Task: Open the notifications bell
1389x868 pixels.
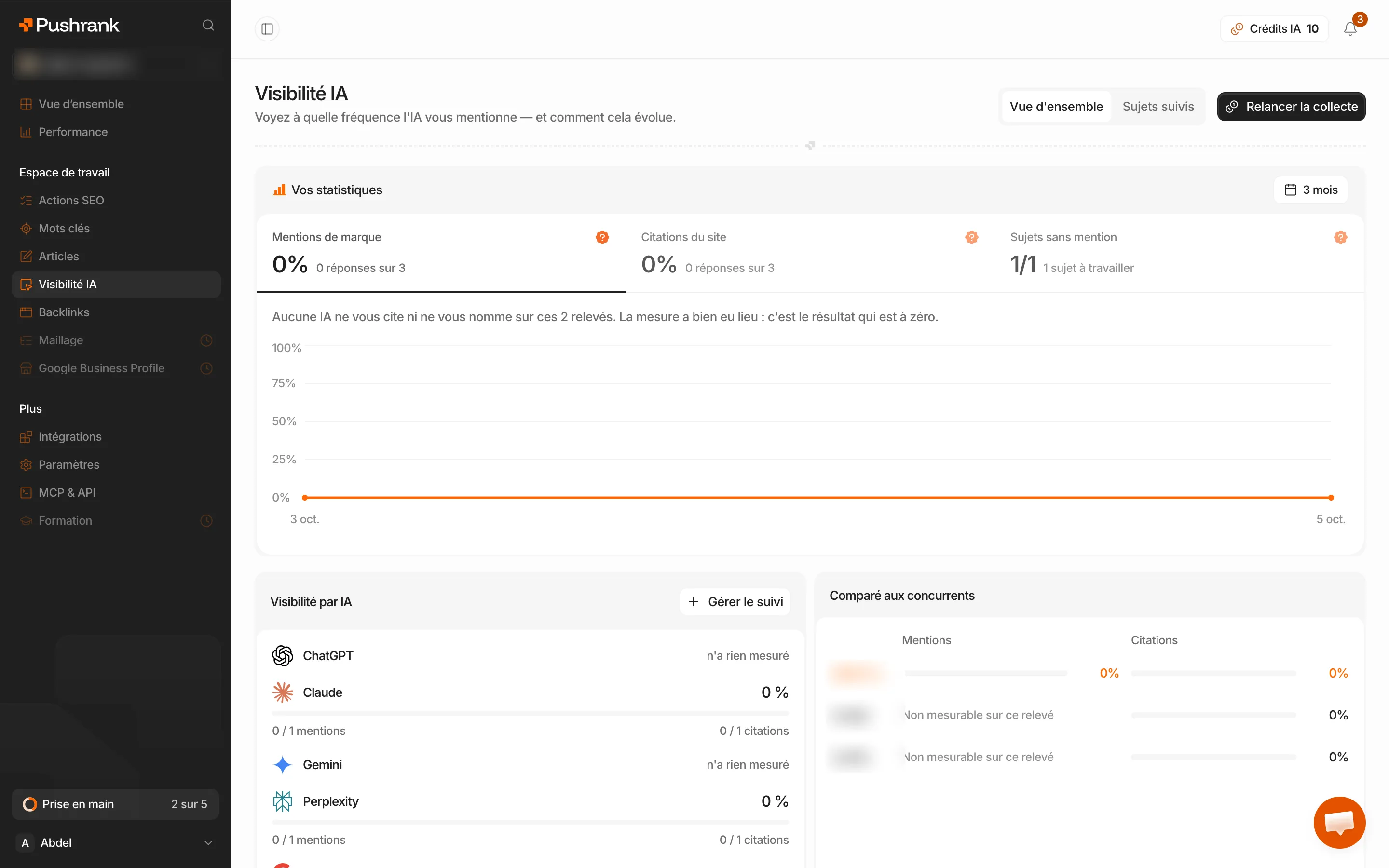Action: [x=1350, y=29]
